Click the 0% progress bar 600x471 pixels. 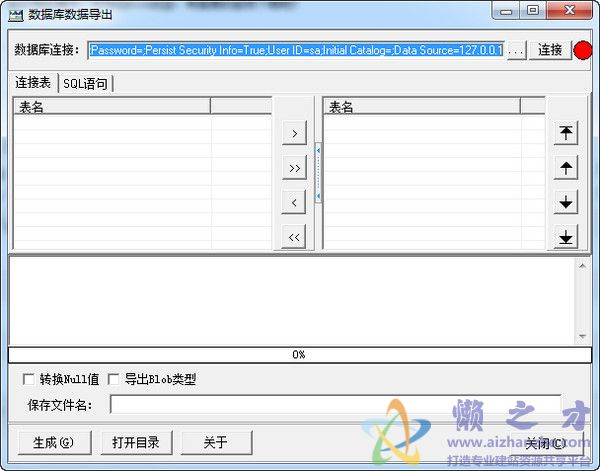click(x=300, y=355)
